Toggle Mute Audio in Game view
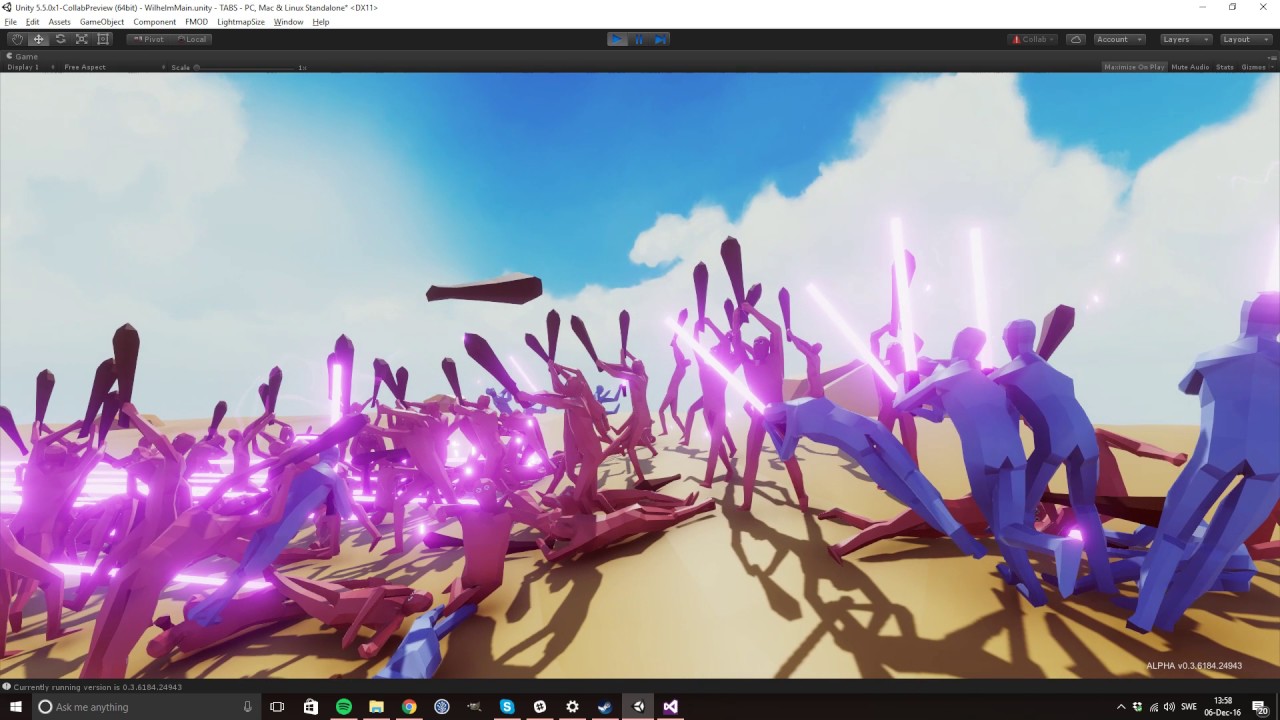Image resolution: width=1280 pixels, height=720 pixels. [x=1190, y=67]
